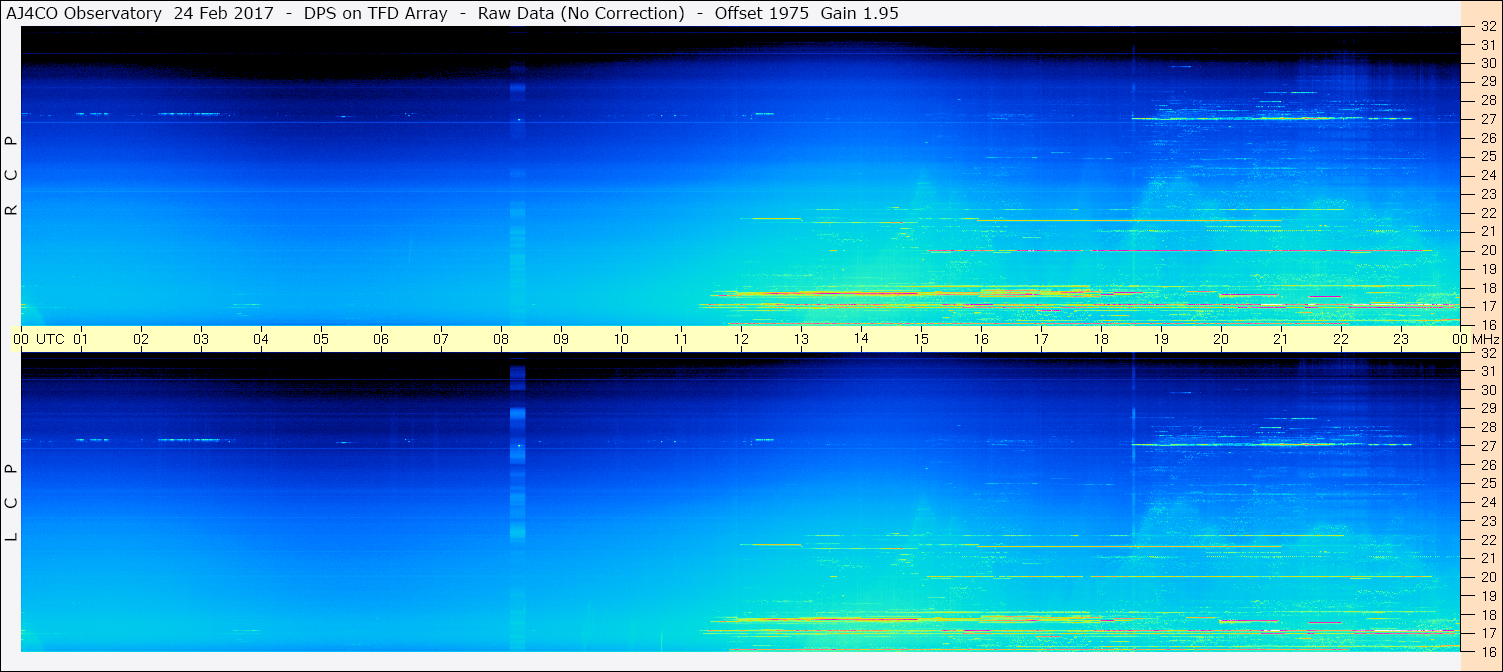Pick the 23 hour marker on time axis
This screenshot has width=1503, height=672.
[x=1401, y=339]
